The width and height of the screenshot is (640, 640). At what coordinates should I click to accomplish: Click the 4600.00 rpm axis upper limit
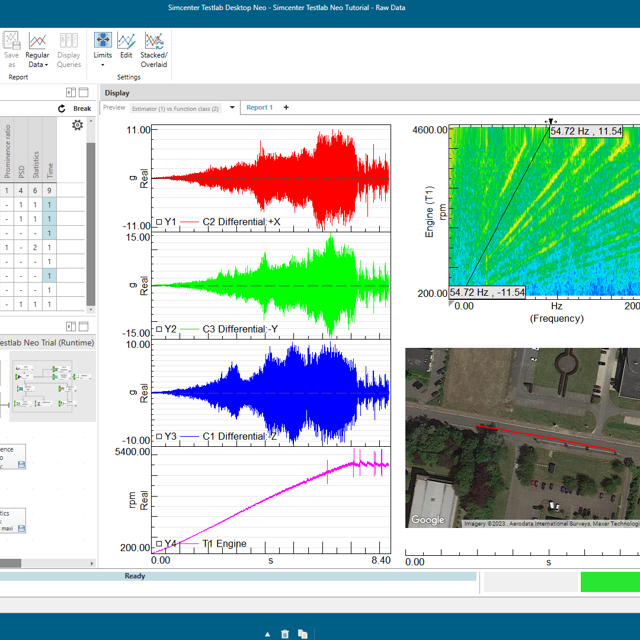430,130
